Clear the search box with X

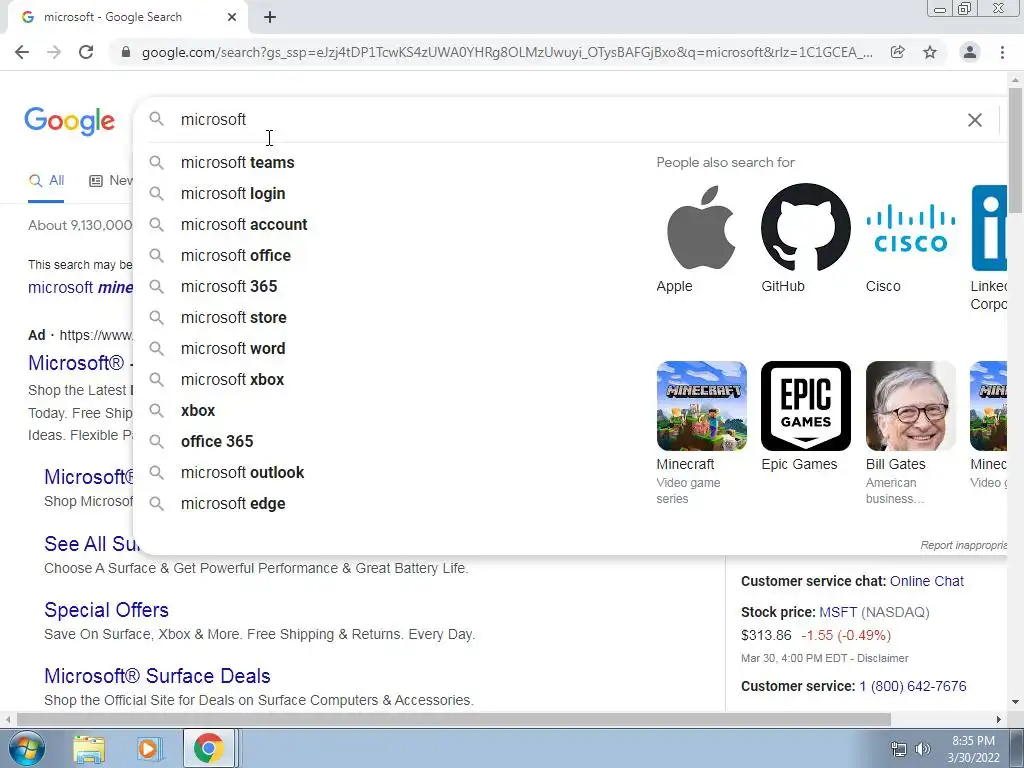pyautogui.click(x=974, y=120)
